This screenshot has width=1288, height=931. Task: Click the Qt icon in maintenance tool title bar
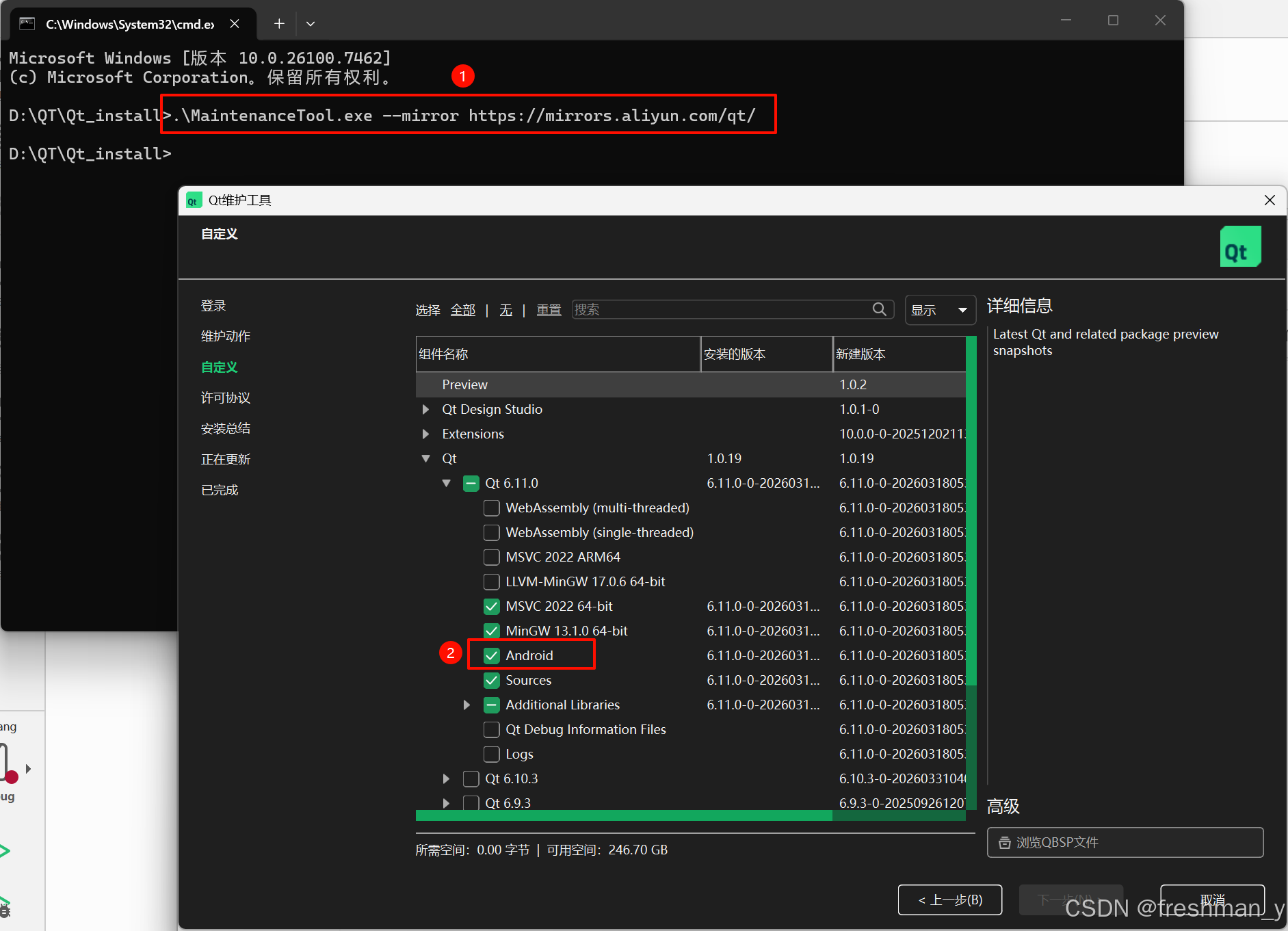194,200
